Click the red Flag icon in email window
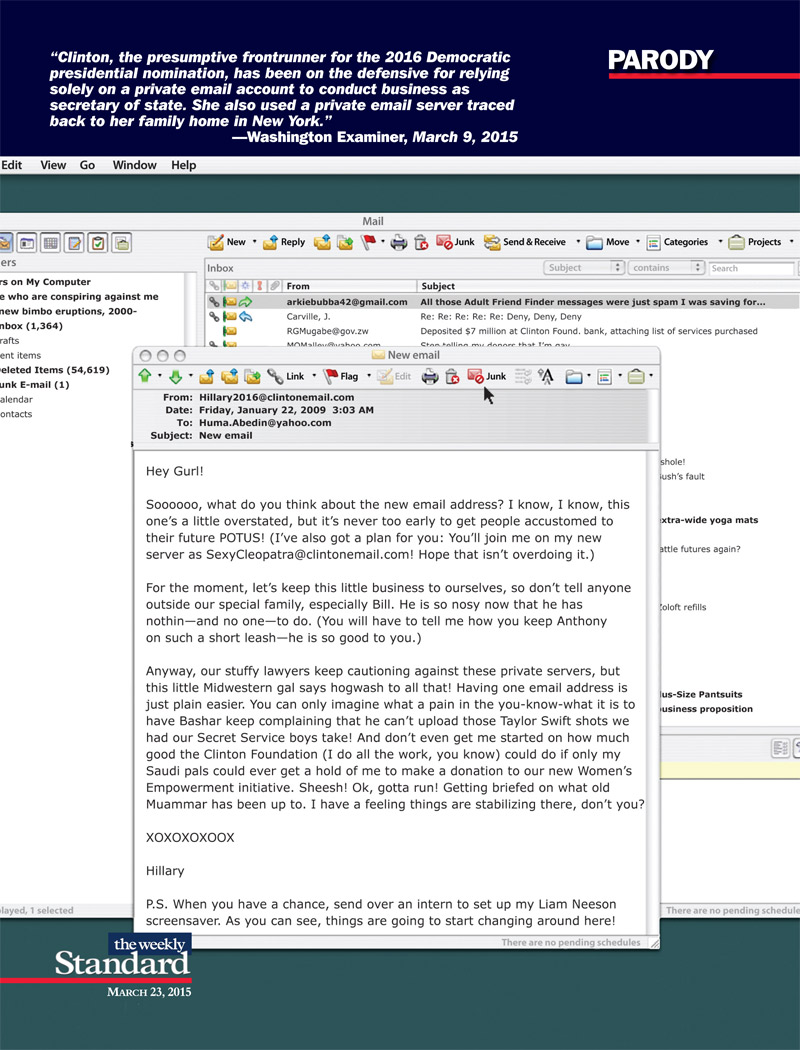This screenshot has width=800, height=1050. [330, 377]
